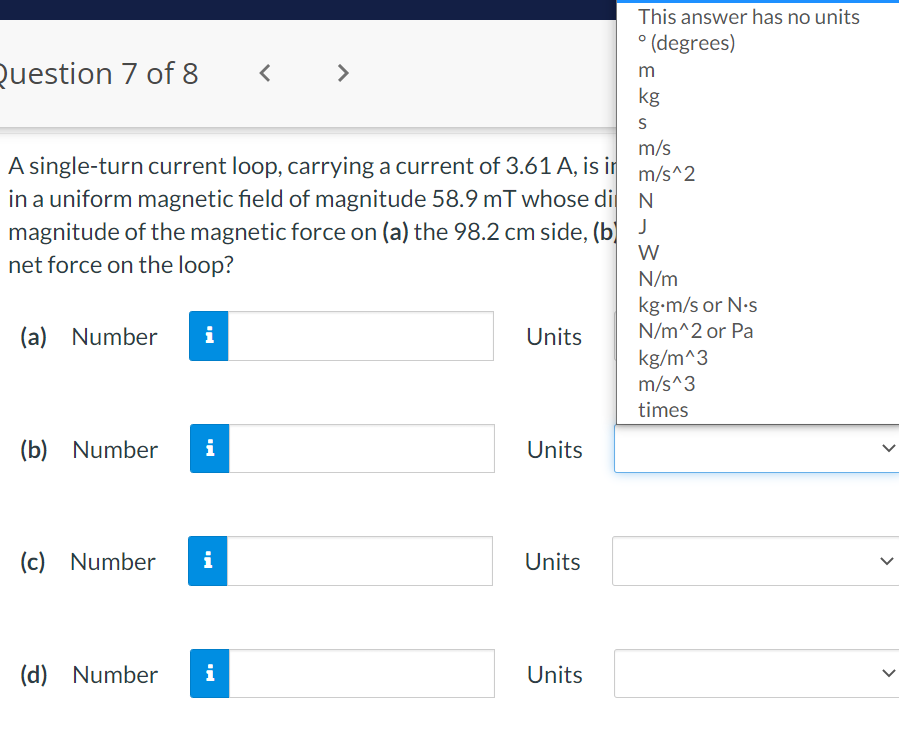
Task: Choose J from the unit options
Action: (x=642, y=226)
